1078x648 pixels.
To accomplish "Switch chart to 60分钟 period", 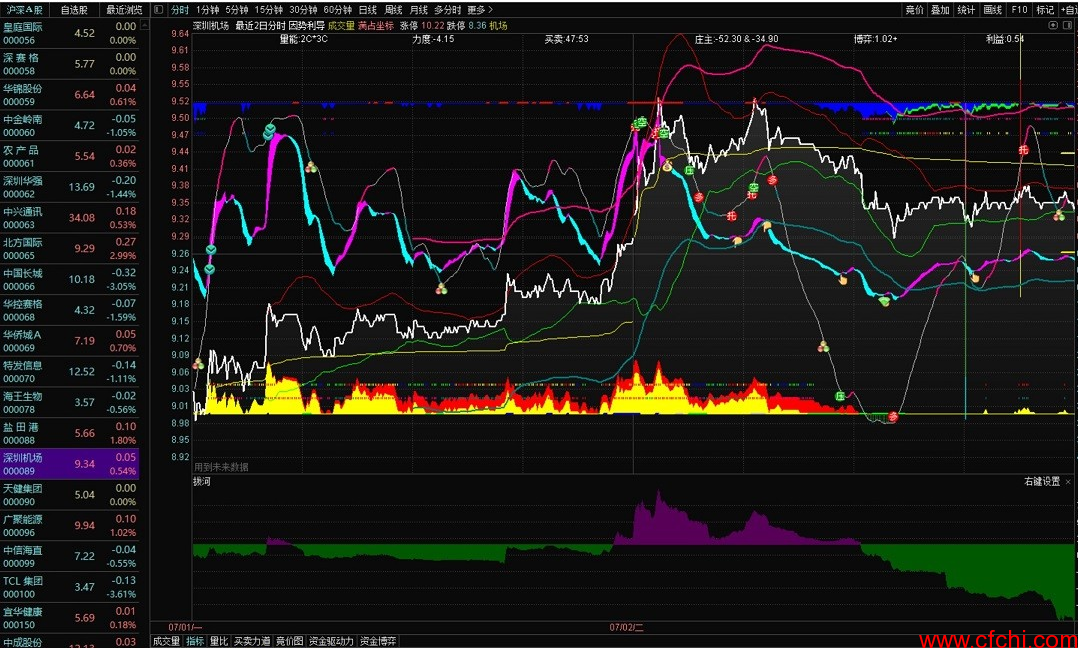I will [x=337, y=10].
